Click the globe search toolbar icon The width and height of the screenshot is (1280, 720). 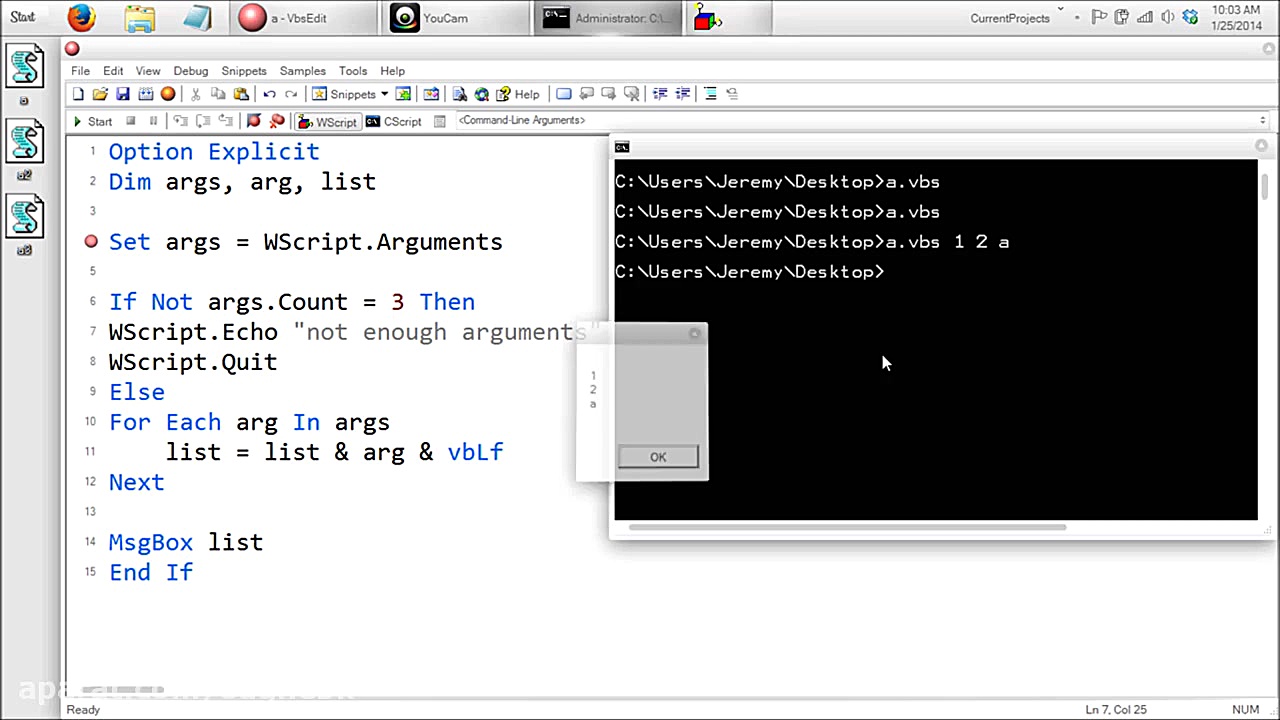click(481, 94)
